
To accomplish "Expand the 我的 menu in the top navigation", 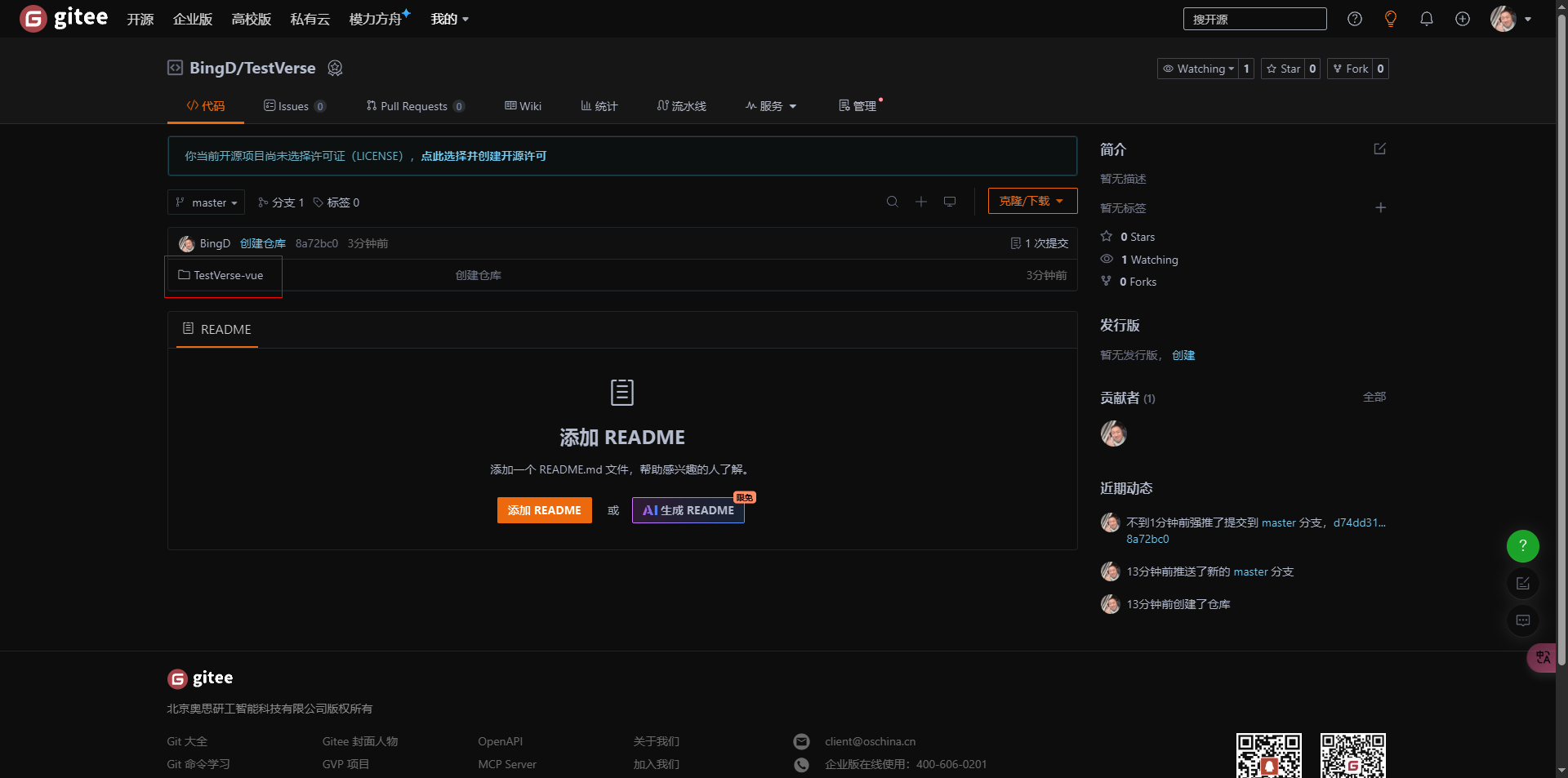I will (450, 19).
